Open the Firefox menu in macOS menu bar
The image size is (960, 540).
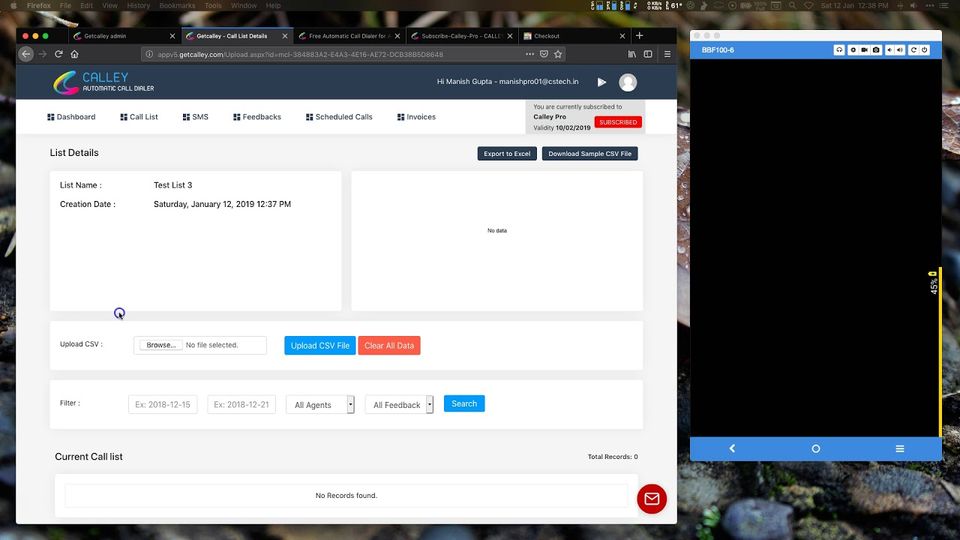[x=39, y=6]
